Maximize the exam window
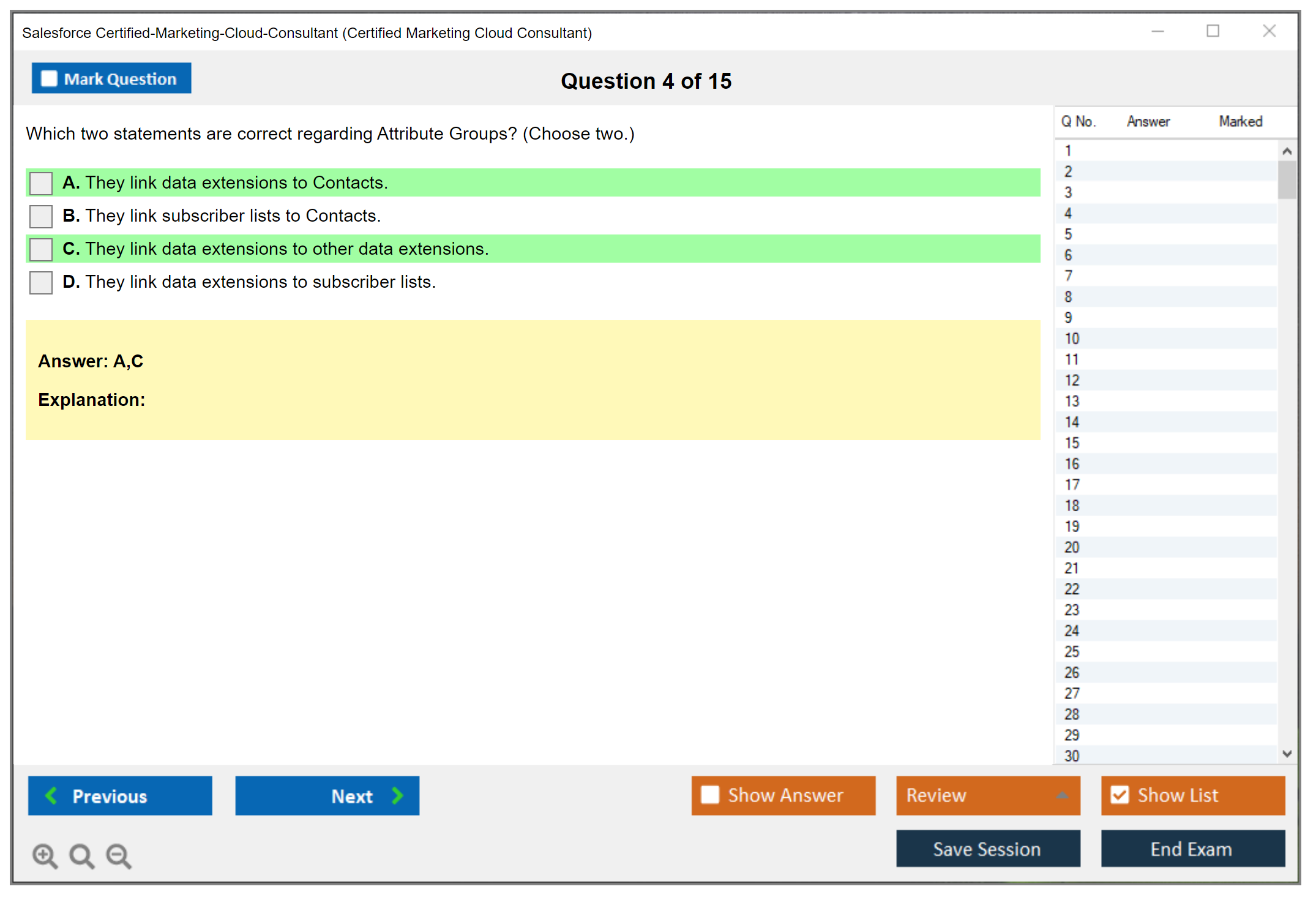Screen dimensions: 1316x900 [1213, 31]
